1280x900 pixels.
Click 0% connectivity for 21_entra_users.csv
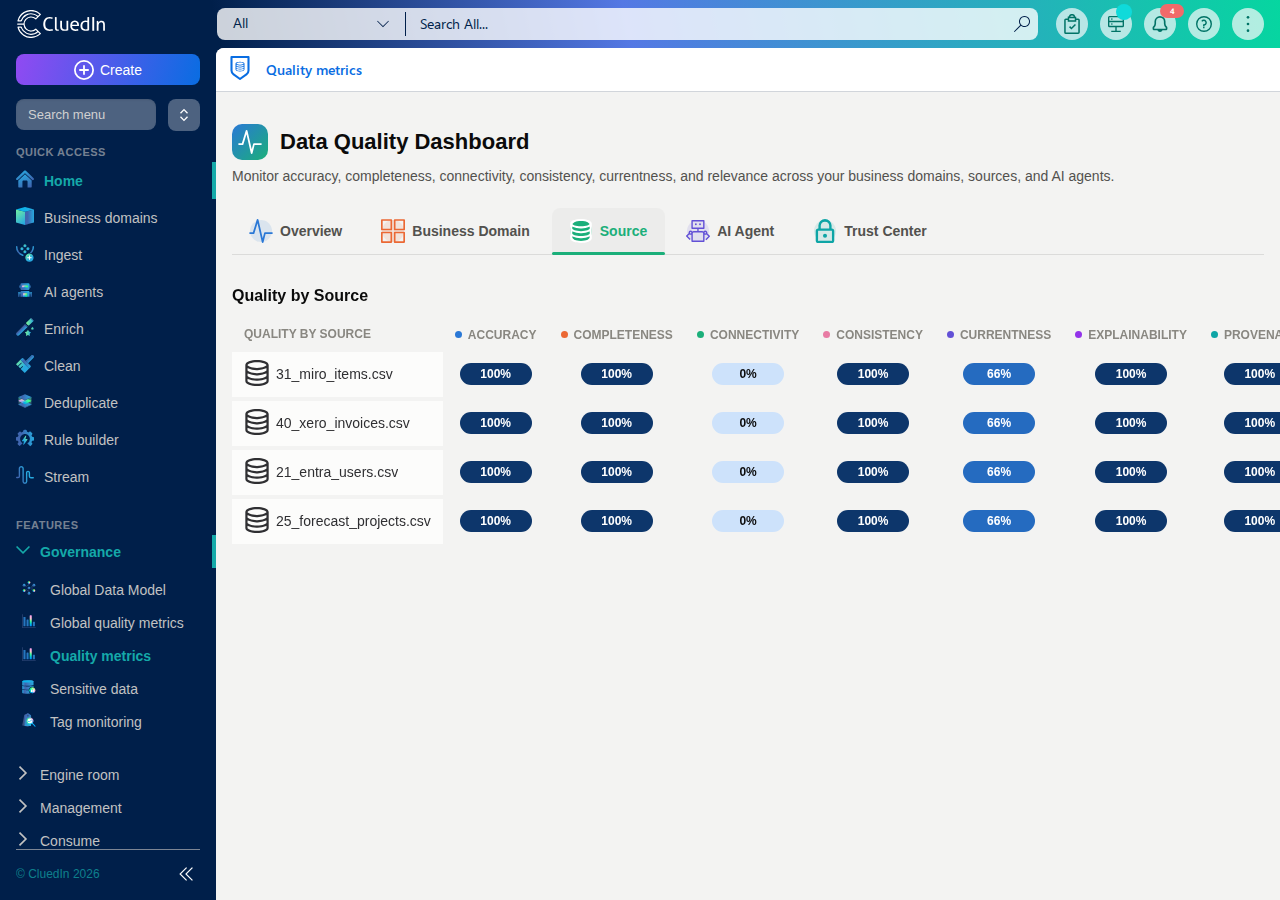pyautogui.click(x=748, y=472)
